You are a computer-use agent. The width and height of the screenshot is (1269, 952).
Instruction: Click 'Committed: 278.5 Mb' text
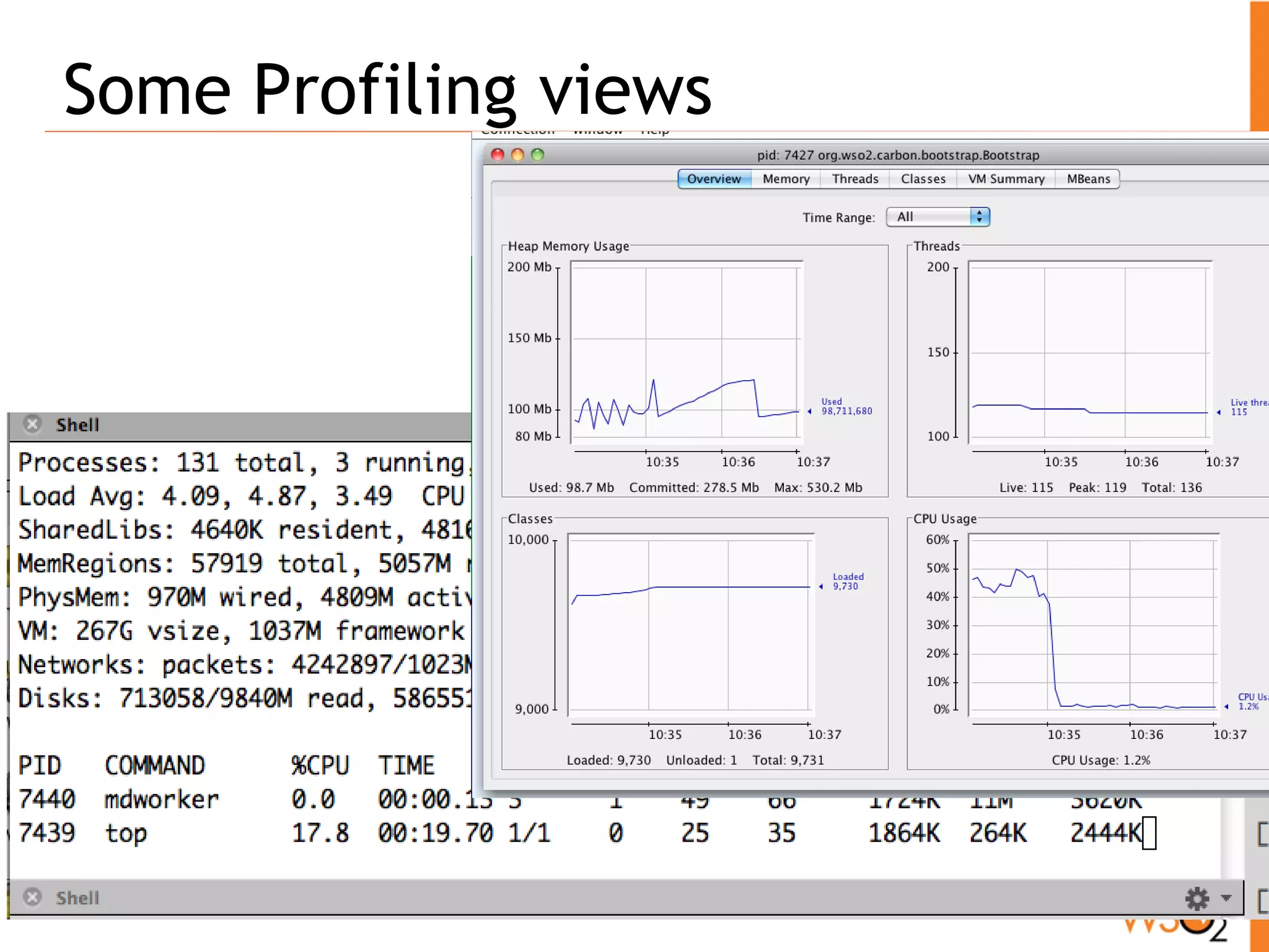pyautogui.click(x=694, y=487)
